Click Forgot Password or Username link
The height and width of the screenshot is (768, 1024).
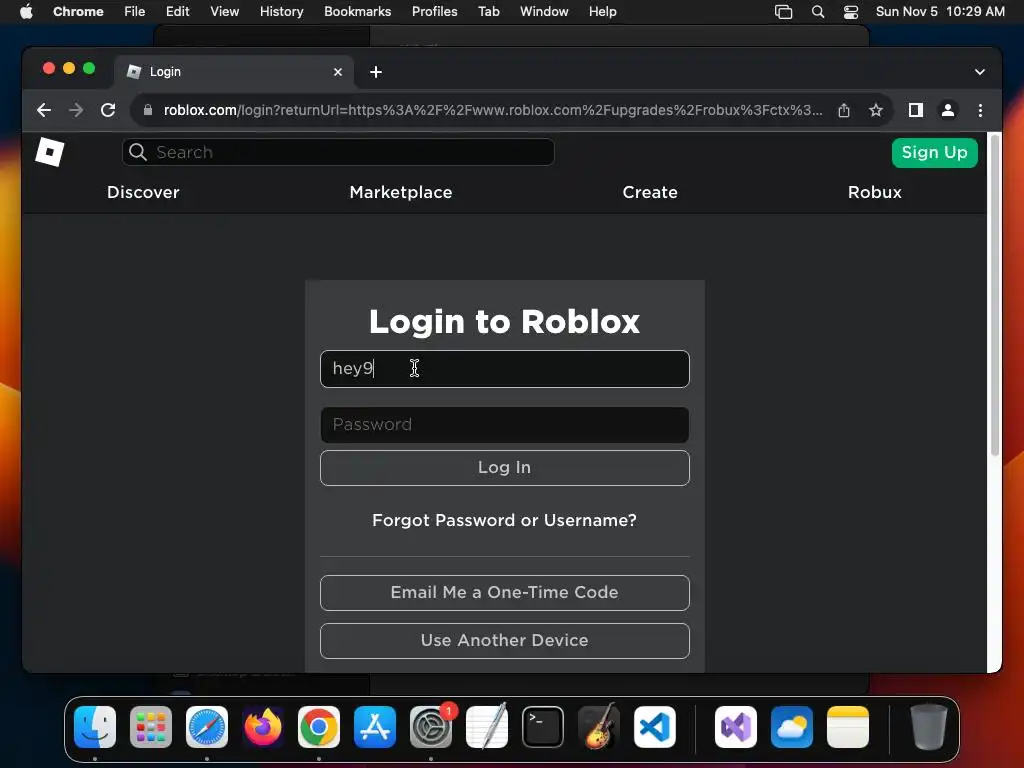(504, 520)
